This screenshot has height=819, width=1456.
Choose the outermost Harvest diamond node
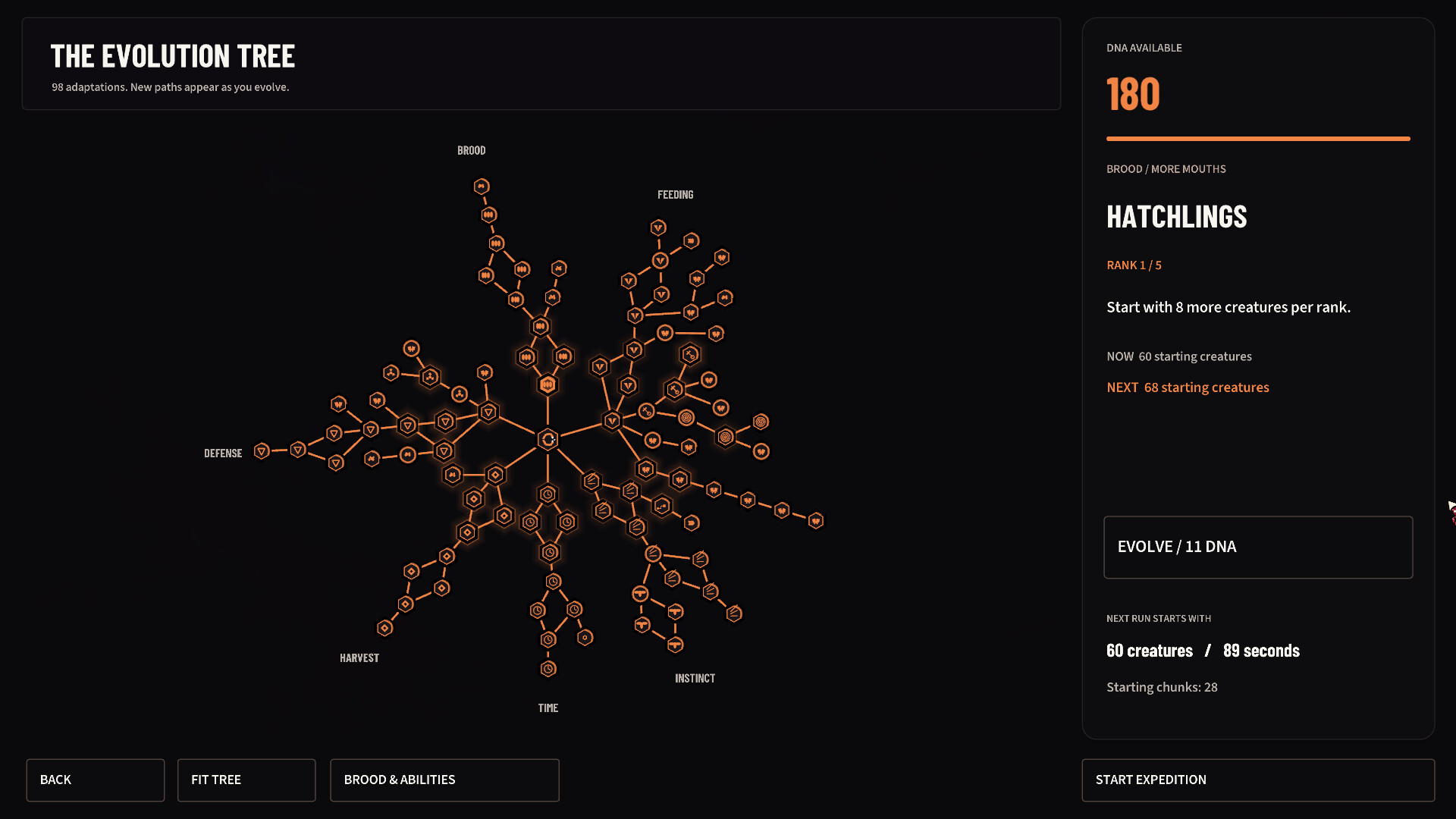click(x=385, y=628)
